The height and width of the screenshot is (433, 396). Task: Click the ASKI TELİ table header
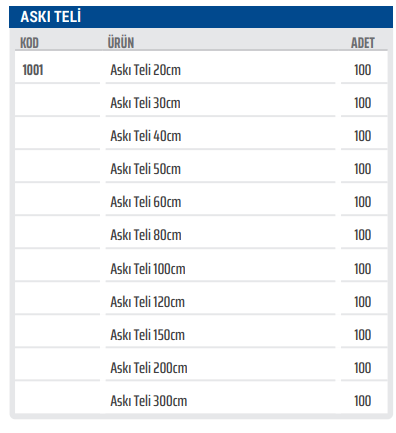pos(201,17)
